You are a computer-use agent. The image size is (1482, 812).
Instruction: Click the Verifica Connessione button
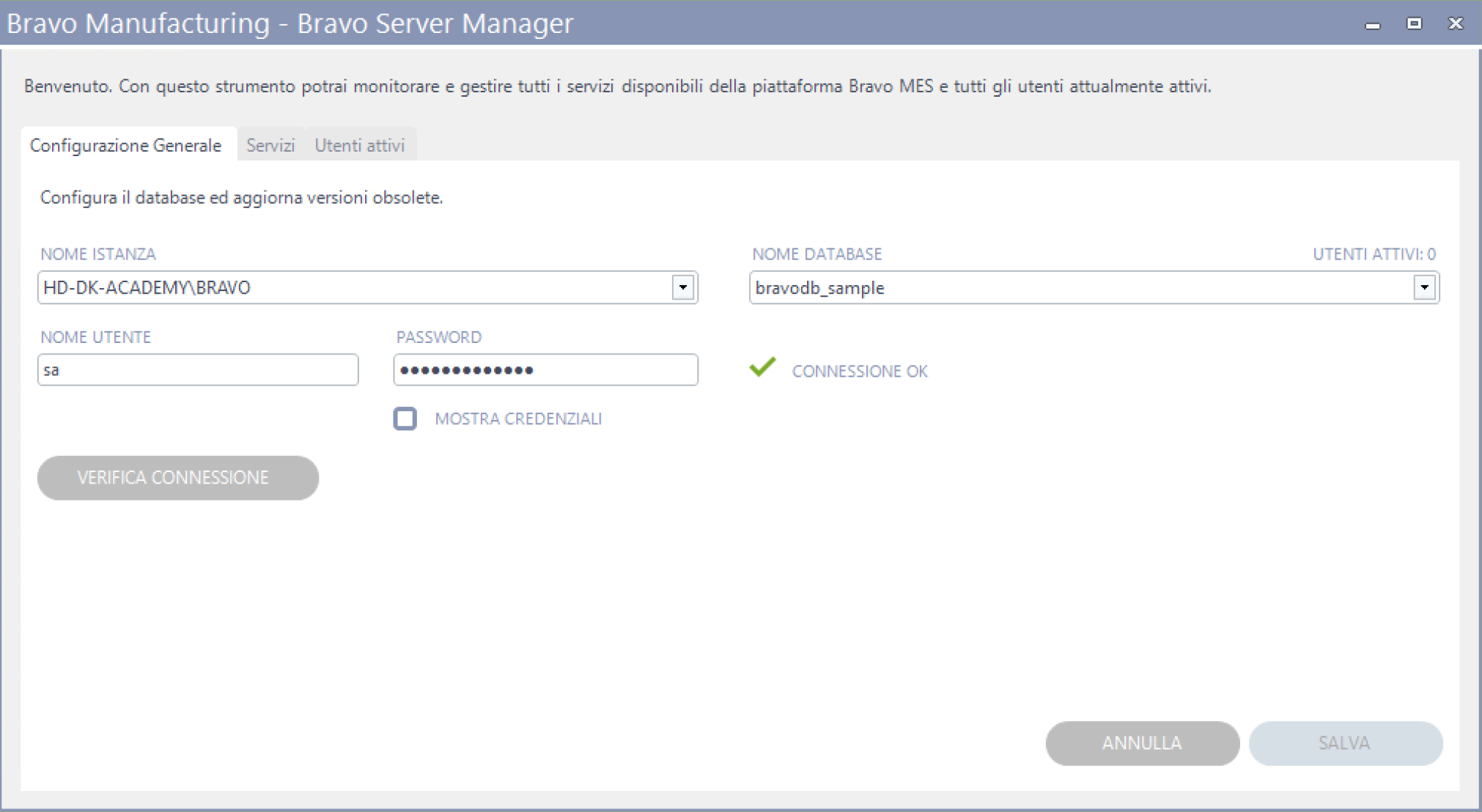click(x=178, y=478)
